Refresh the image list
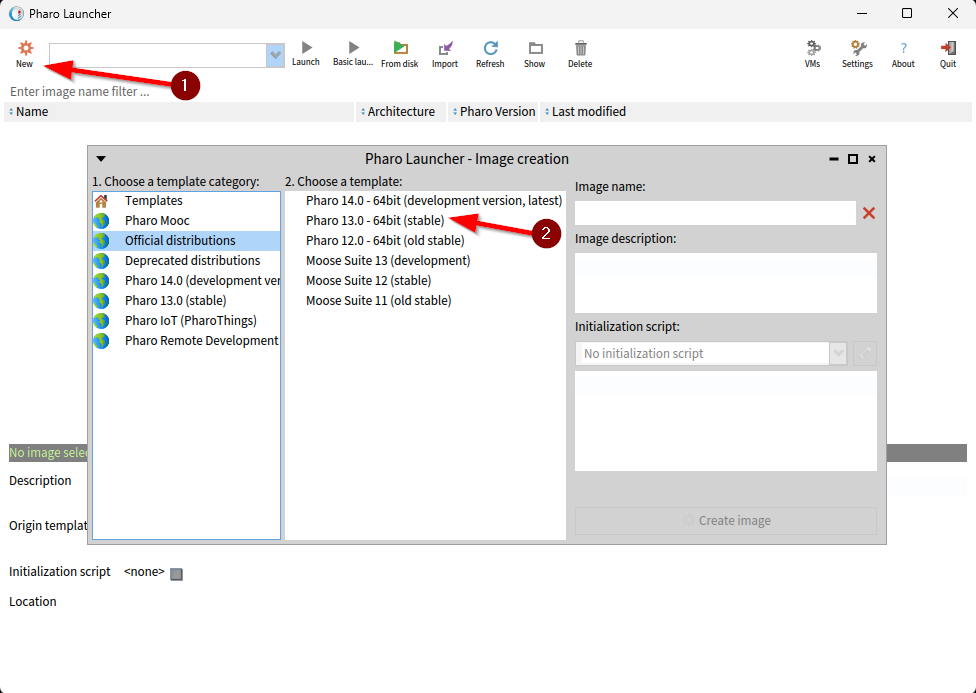This screenshot has width=976, height=693. tap(490, 48)
